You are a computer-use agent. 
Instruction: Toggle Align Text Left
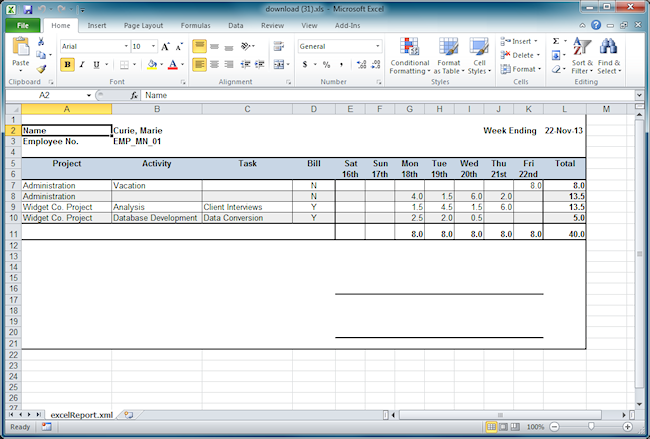pos(199,64)
